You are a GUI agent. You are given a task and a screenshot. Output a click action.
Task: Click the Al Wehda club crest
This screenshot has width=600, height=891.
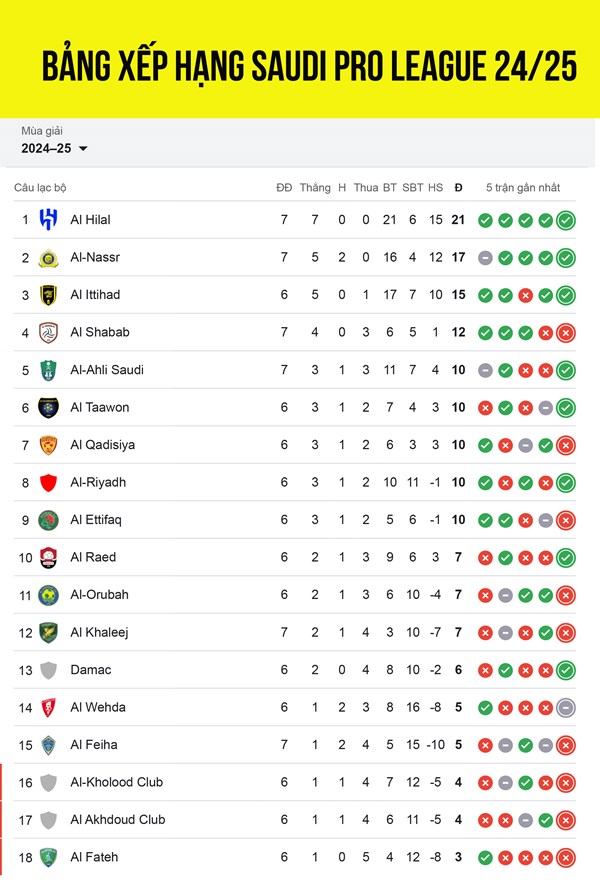point(48,707)
